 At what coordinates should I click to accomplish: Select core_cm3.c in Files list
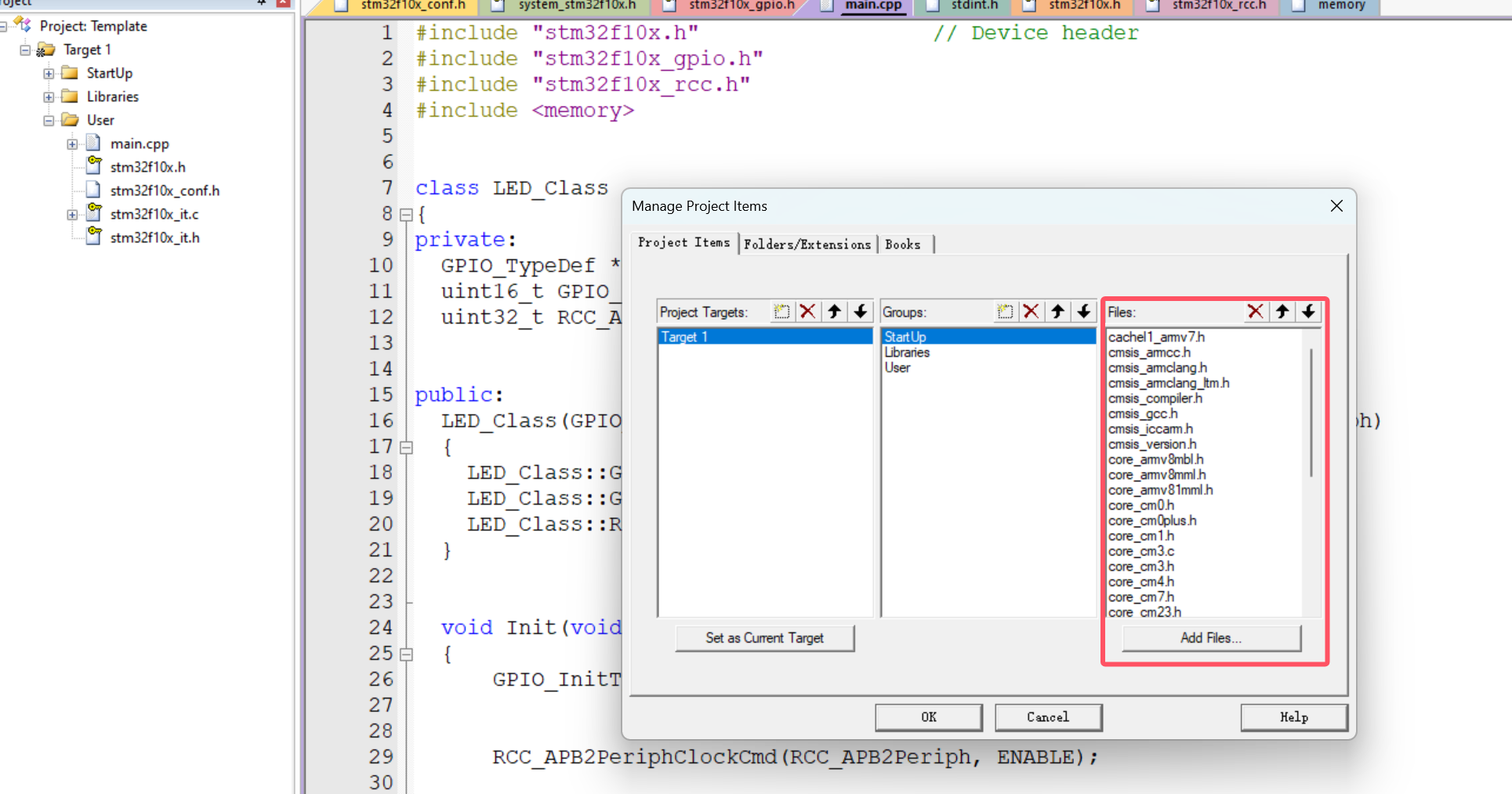coord(1141,551)
